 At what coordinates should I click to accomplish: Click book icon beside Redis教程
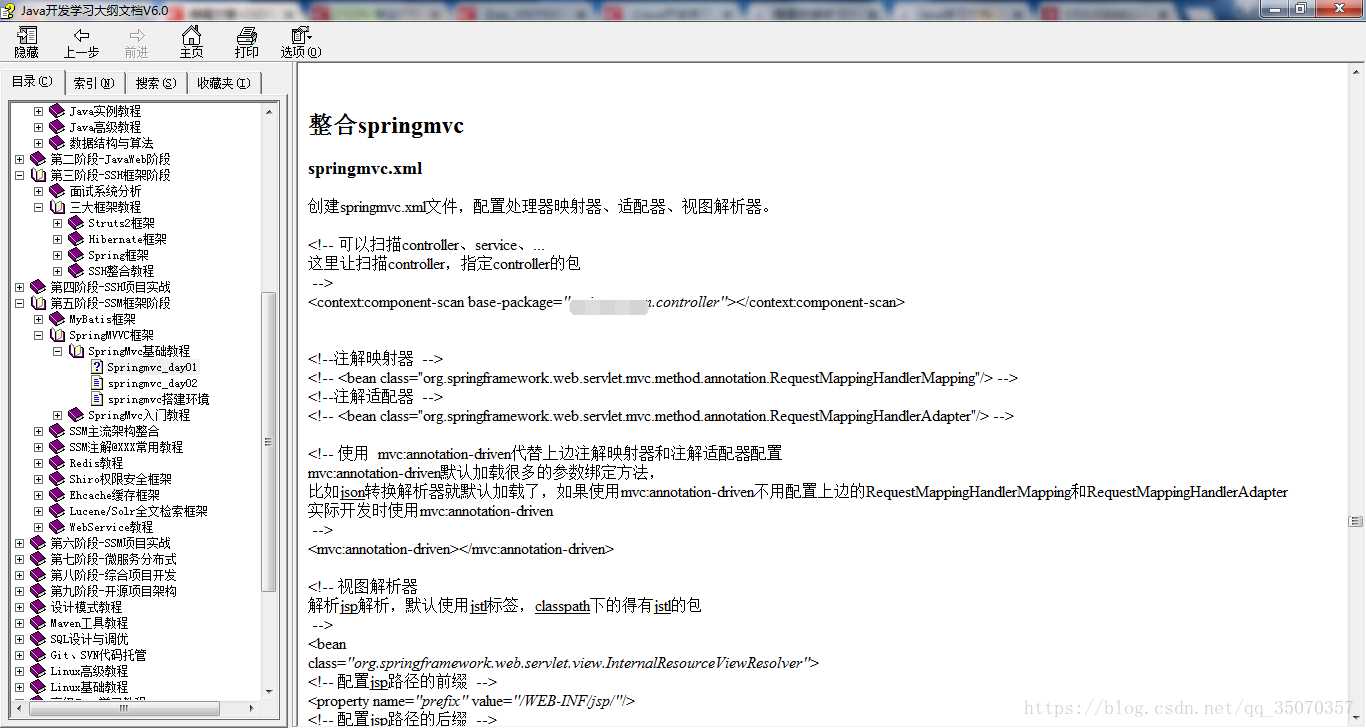point(57,463)
